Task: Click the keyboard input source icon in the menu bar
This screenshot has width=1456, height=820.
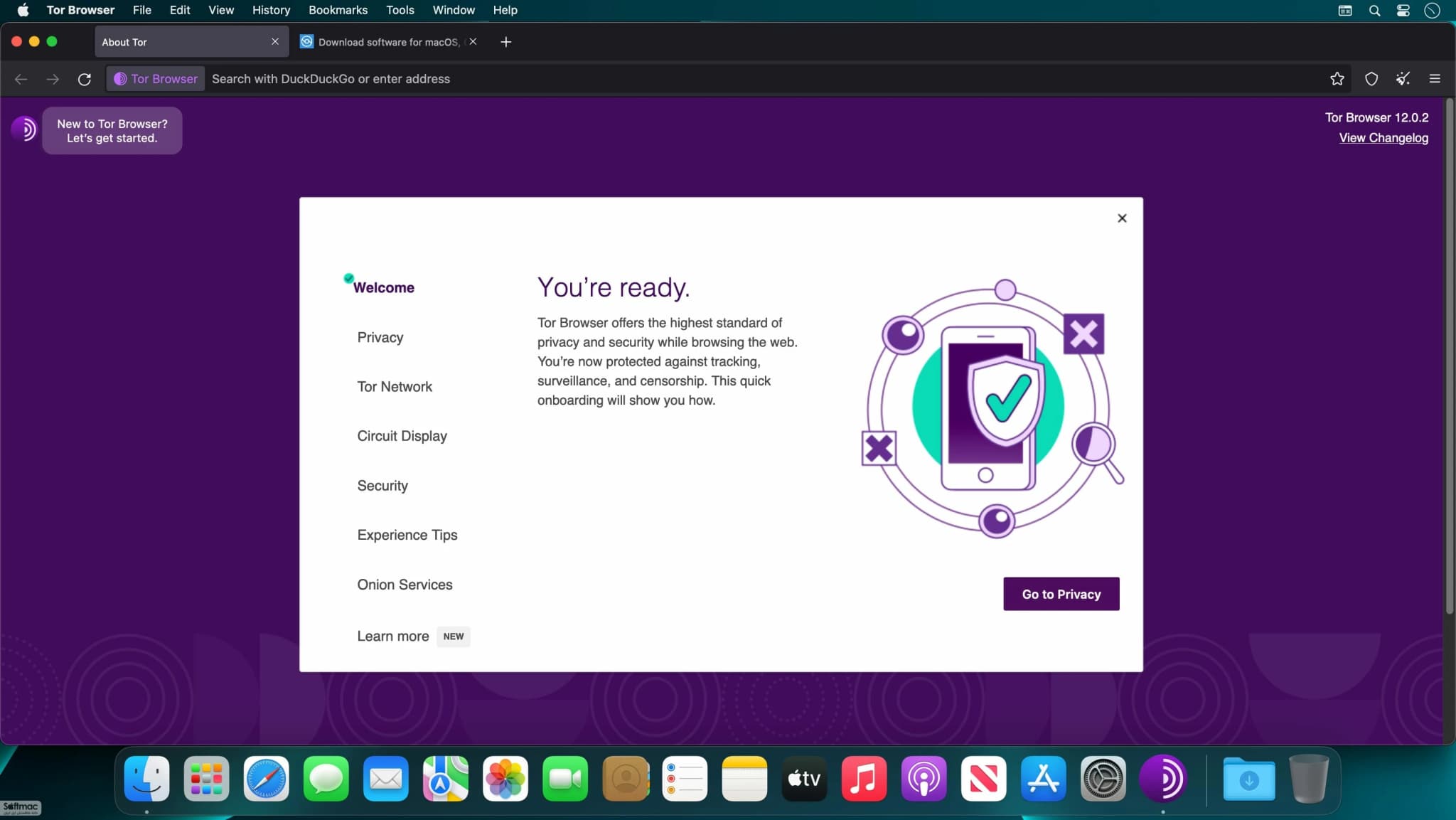Action: 1345,10
